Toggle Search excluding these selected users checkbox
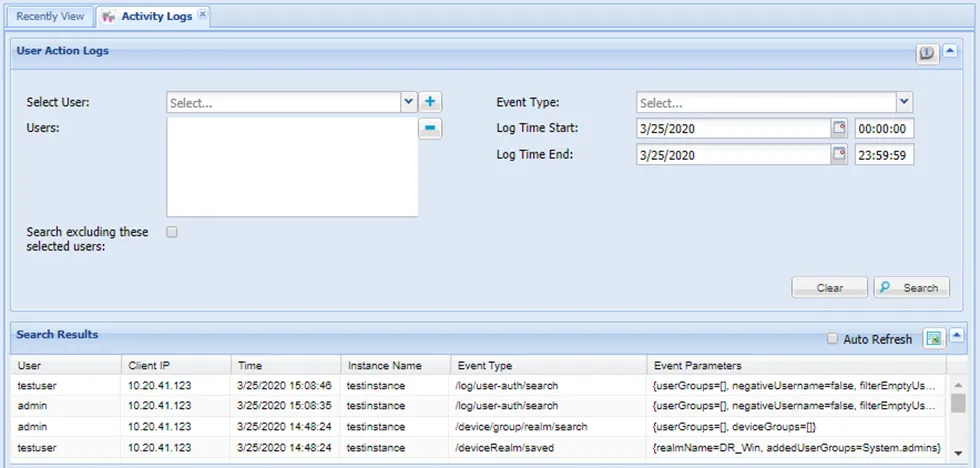980x468 pixels. (172, 232)
